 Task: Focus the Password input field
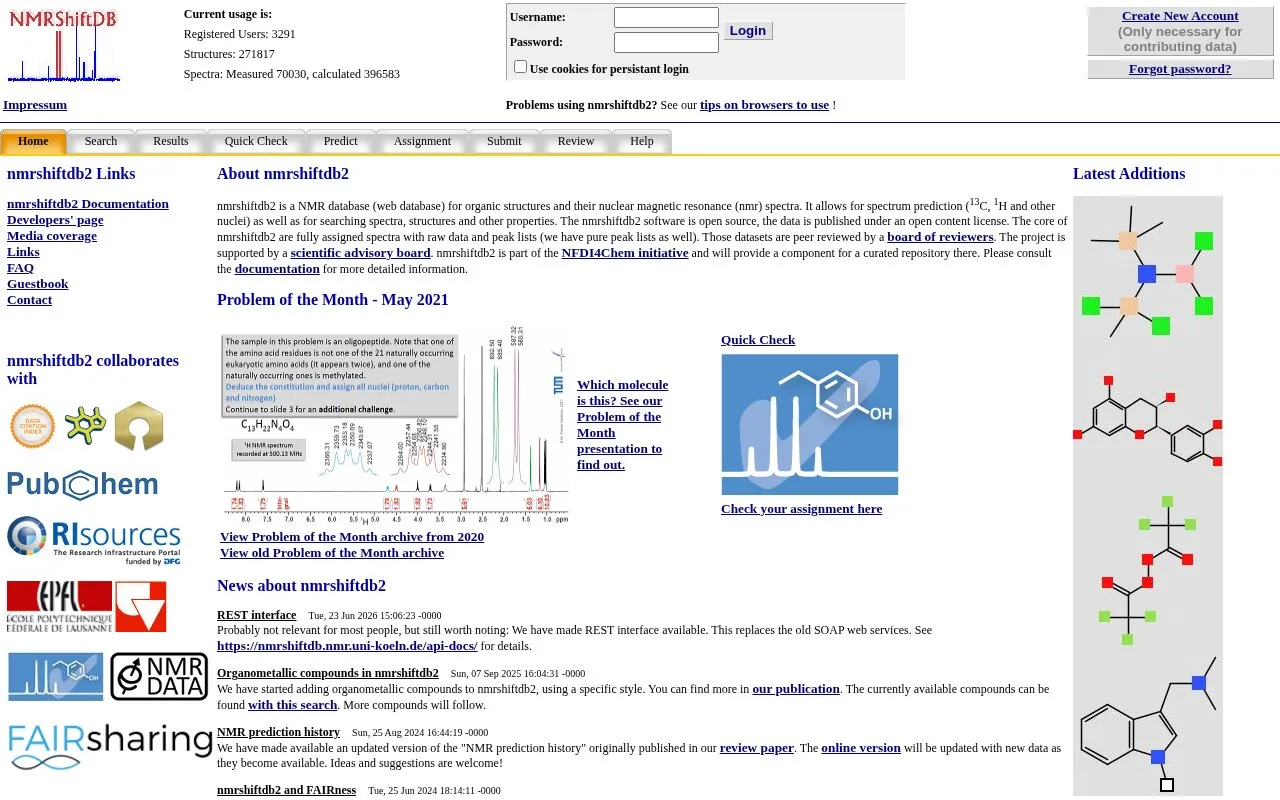666,42
